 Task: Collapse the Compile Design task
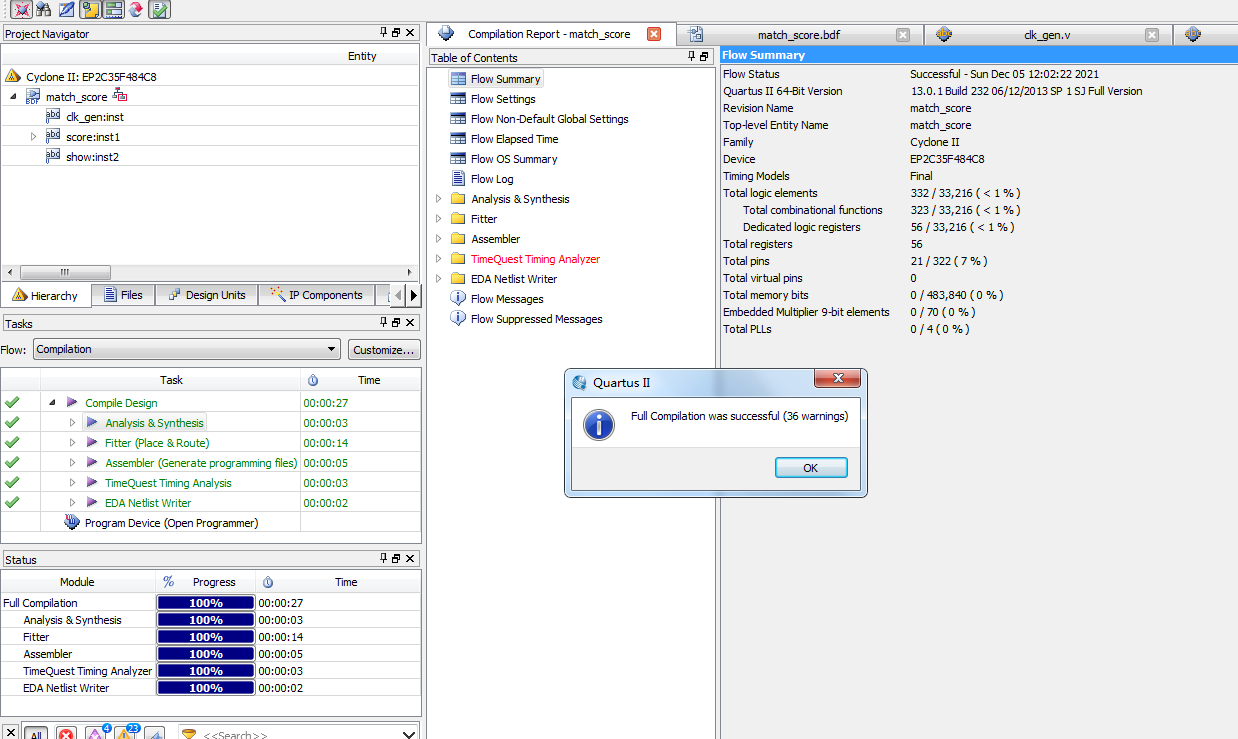52,403
